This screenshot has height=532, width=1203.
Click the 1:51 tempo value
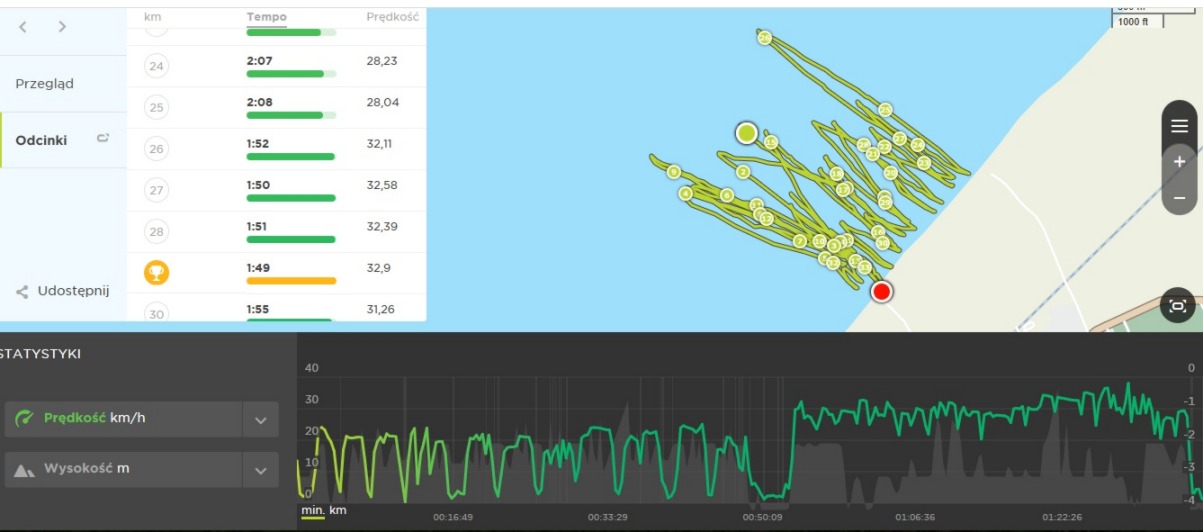coord(257,227)
